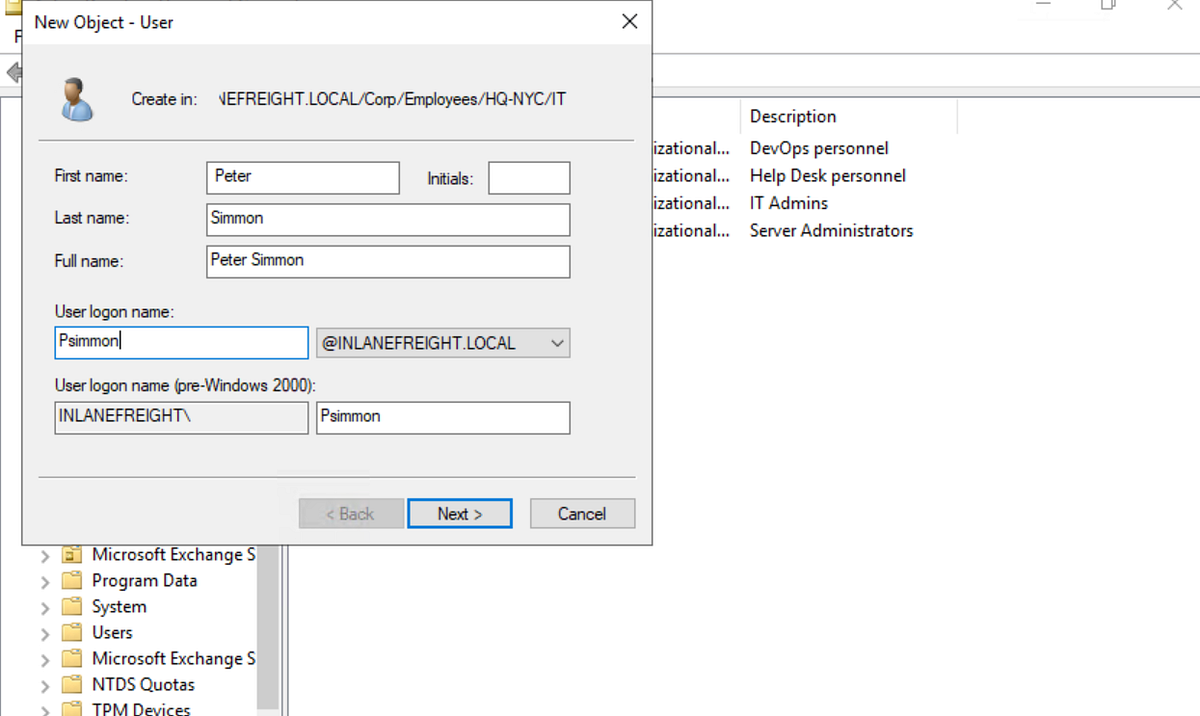This screenshot has width=1200, height=716.
Task: Click the lower Microsoft Exchange folder icon
Action: click(71, 658)
